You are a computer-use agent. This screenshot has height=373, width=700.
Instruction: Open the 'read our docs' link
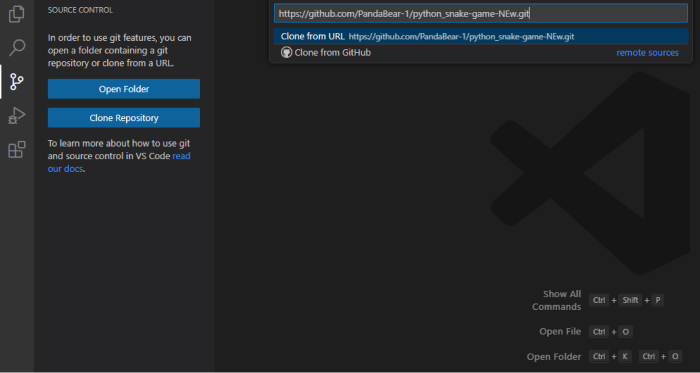[x=119, y=162]
